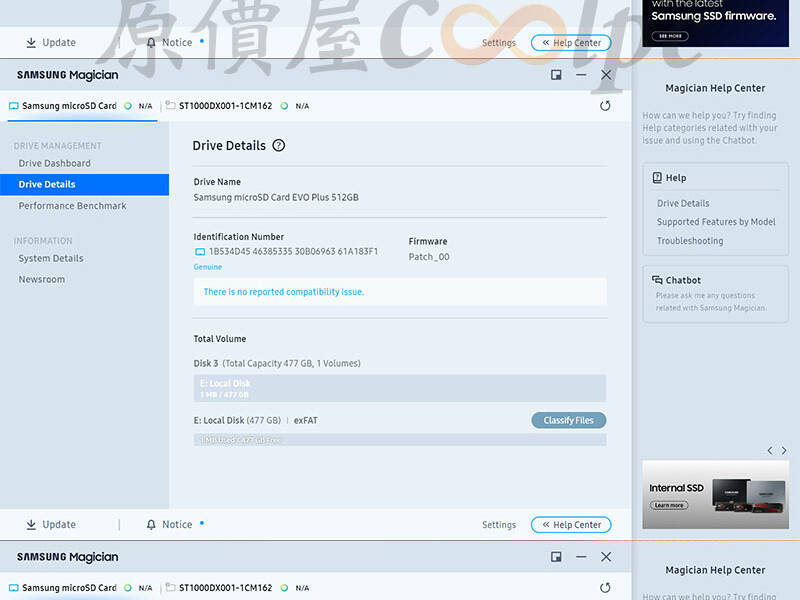Click the Help book icon in the Help Center panel
Screen dimensions: 800x600
pos(657,178)
